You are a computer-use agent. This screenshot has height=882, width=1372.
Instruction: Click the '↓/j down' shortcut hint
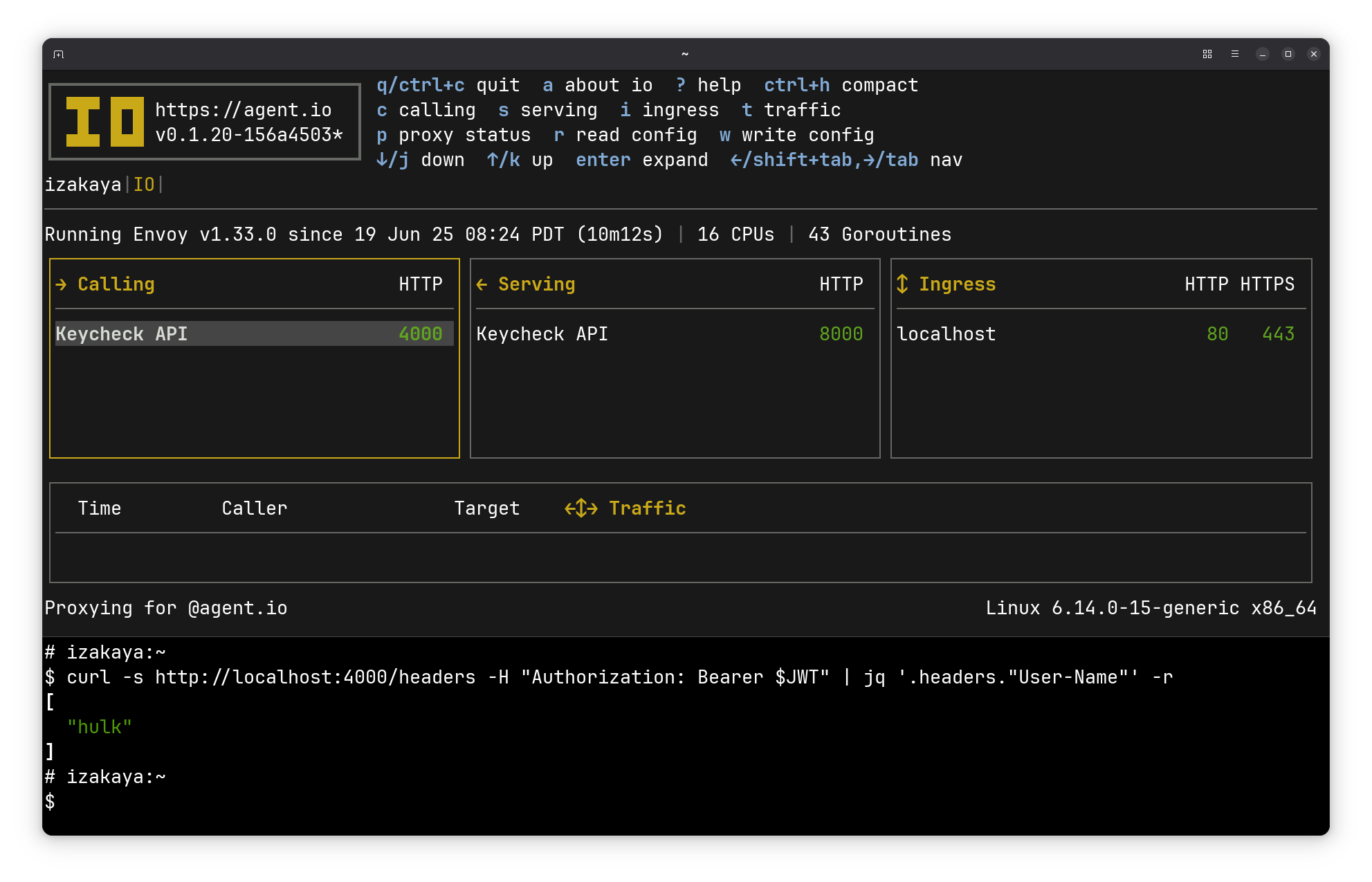tap(421, 160)
